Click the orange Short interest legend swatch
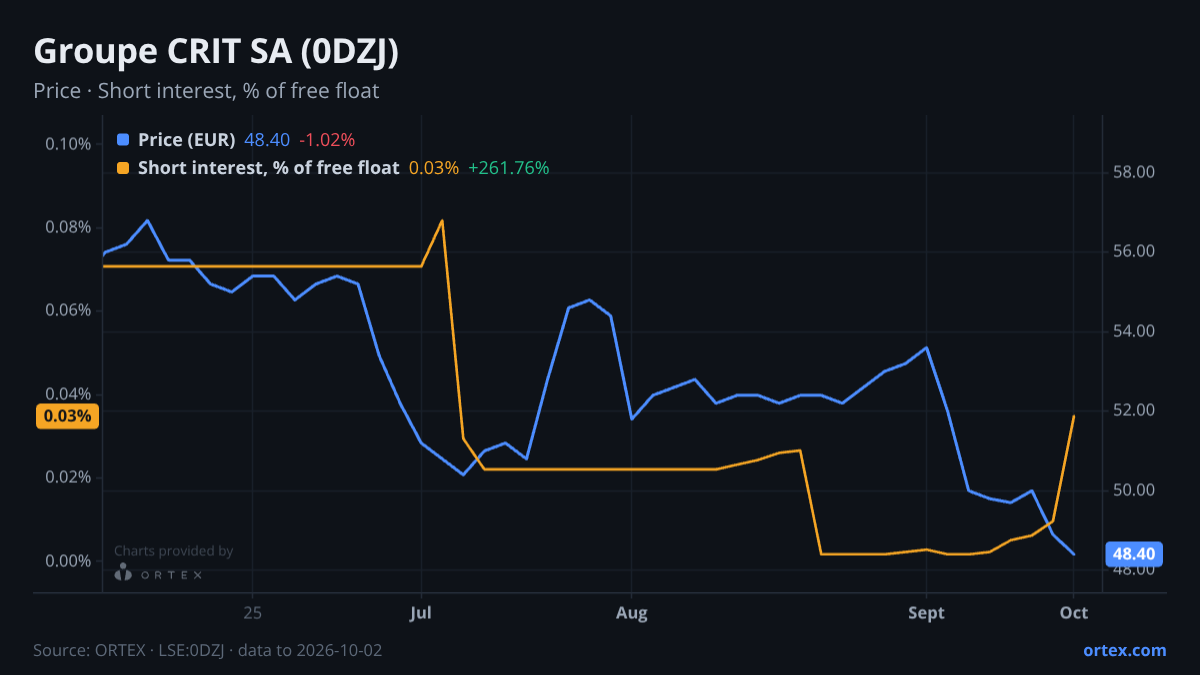 [x=123, y=168]
